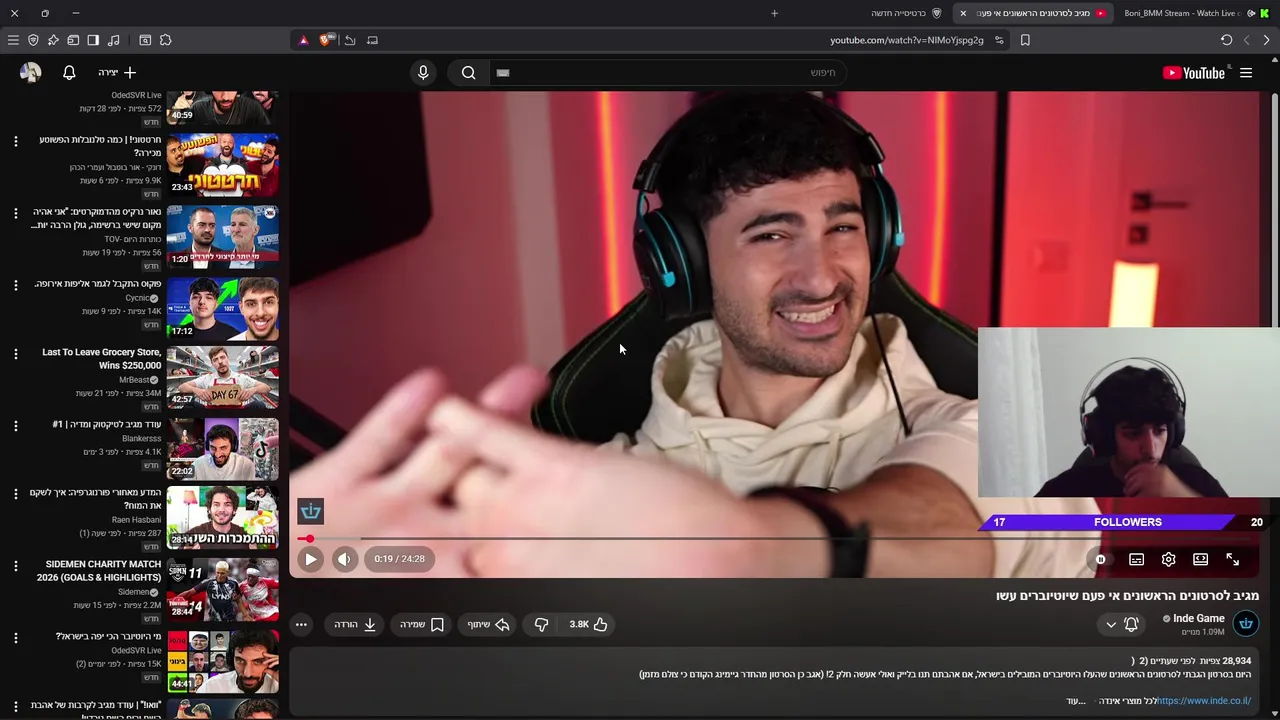
Task: Open a new browser tab
Action: [774, 13]
